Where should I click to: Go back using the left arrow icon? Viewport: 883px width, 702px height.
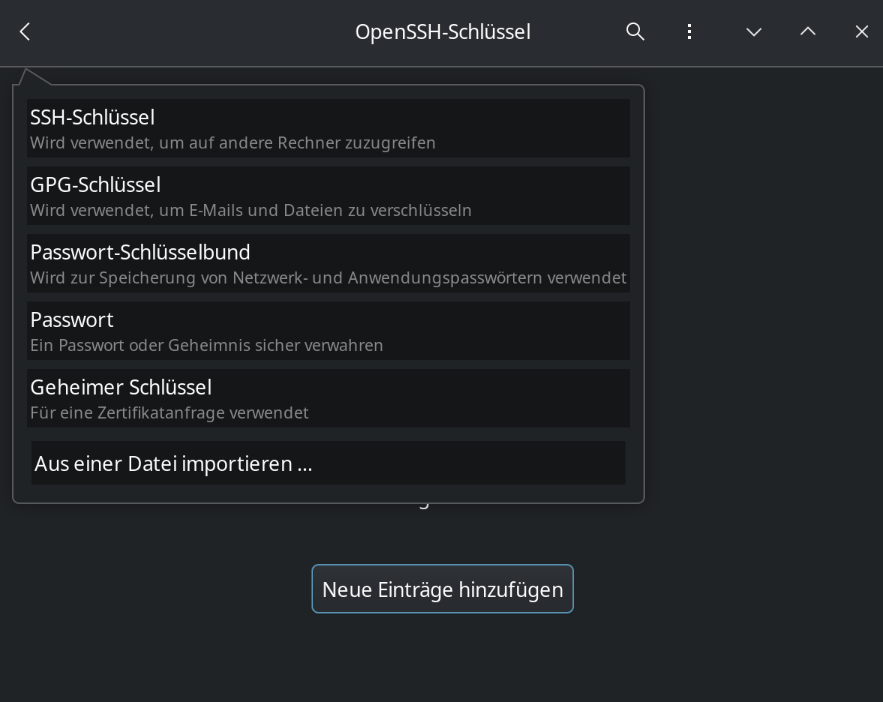(x=25, y=32)
